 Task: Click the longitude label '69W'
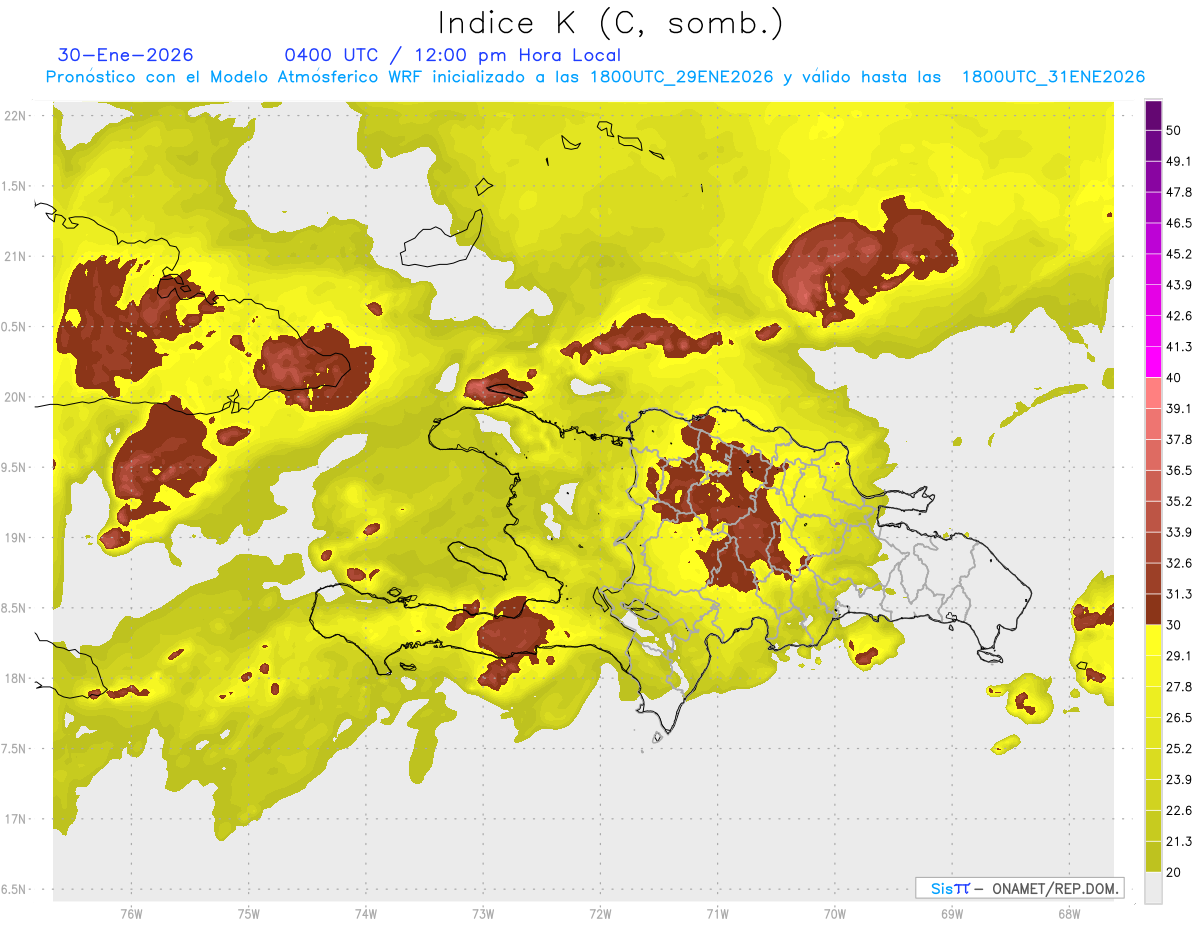tap(952, 914)
